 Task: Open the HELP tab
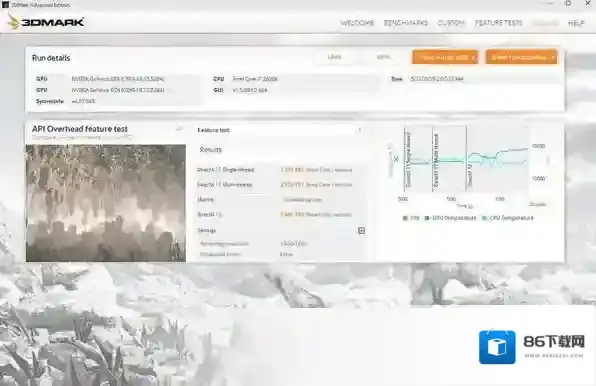576,23
